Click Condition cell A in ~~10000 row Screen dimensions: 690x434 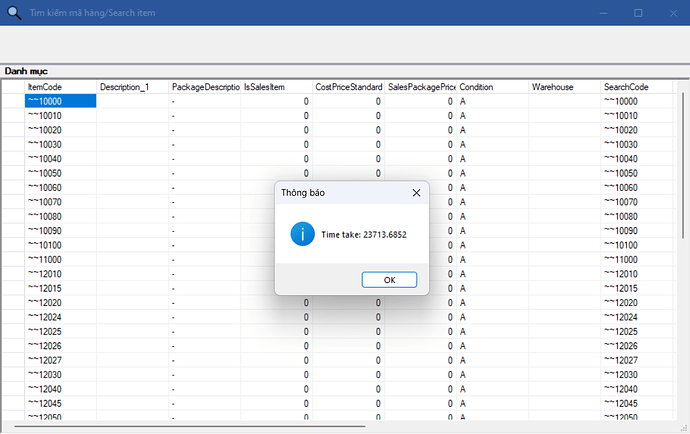(492, 101)
